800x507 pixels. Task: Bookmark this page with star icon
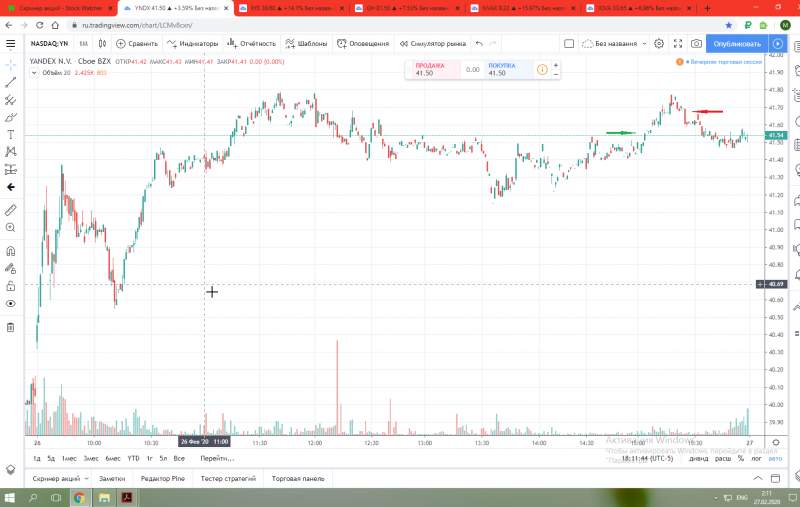click(x=729, y=25)
